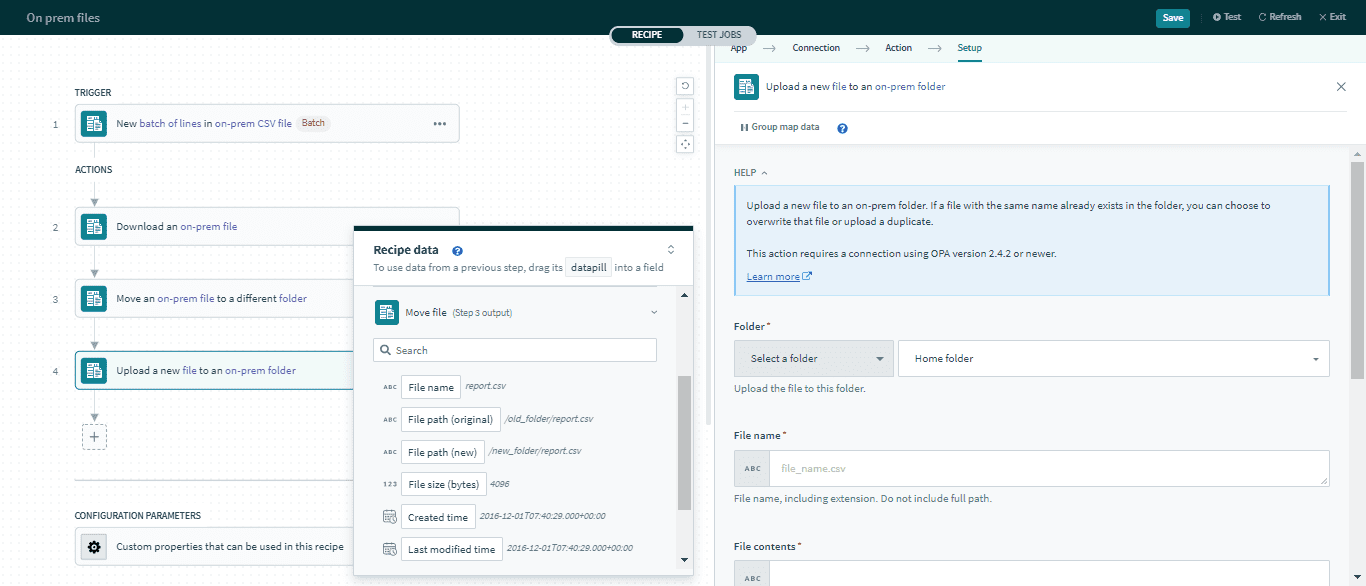Click the fit-to-screen canvas icon
This screenshot has height=586, width=1366.
pos(685,144)
